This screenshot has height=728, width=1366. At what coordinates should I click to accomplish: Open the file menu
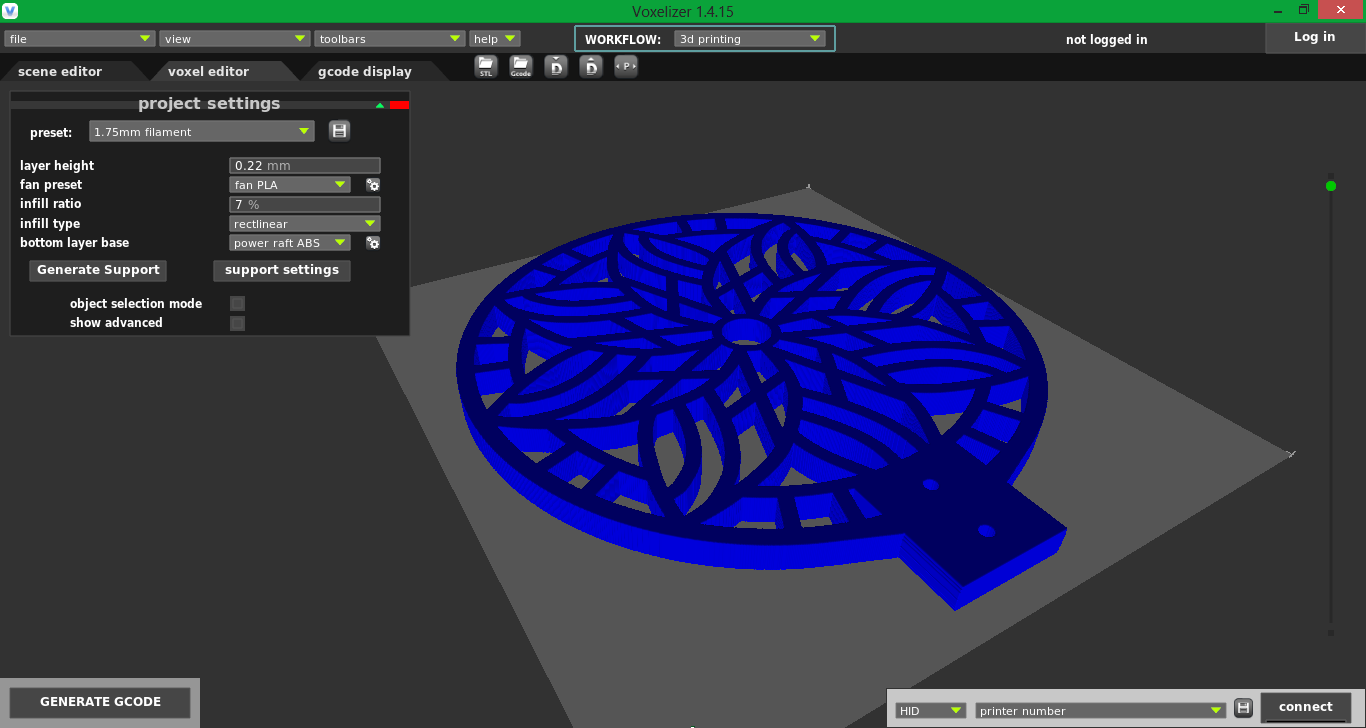tap(79, 39)
